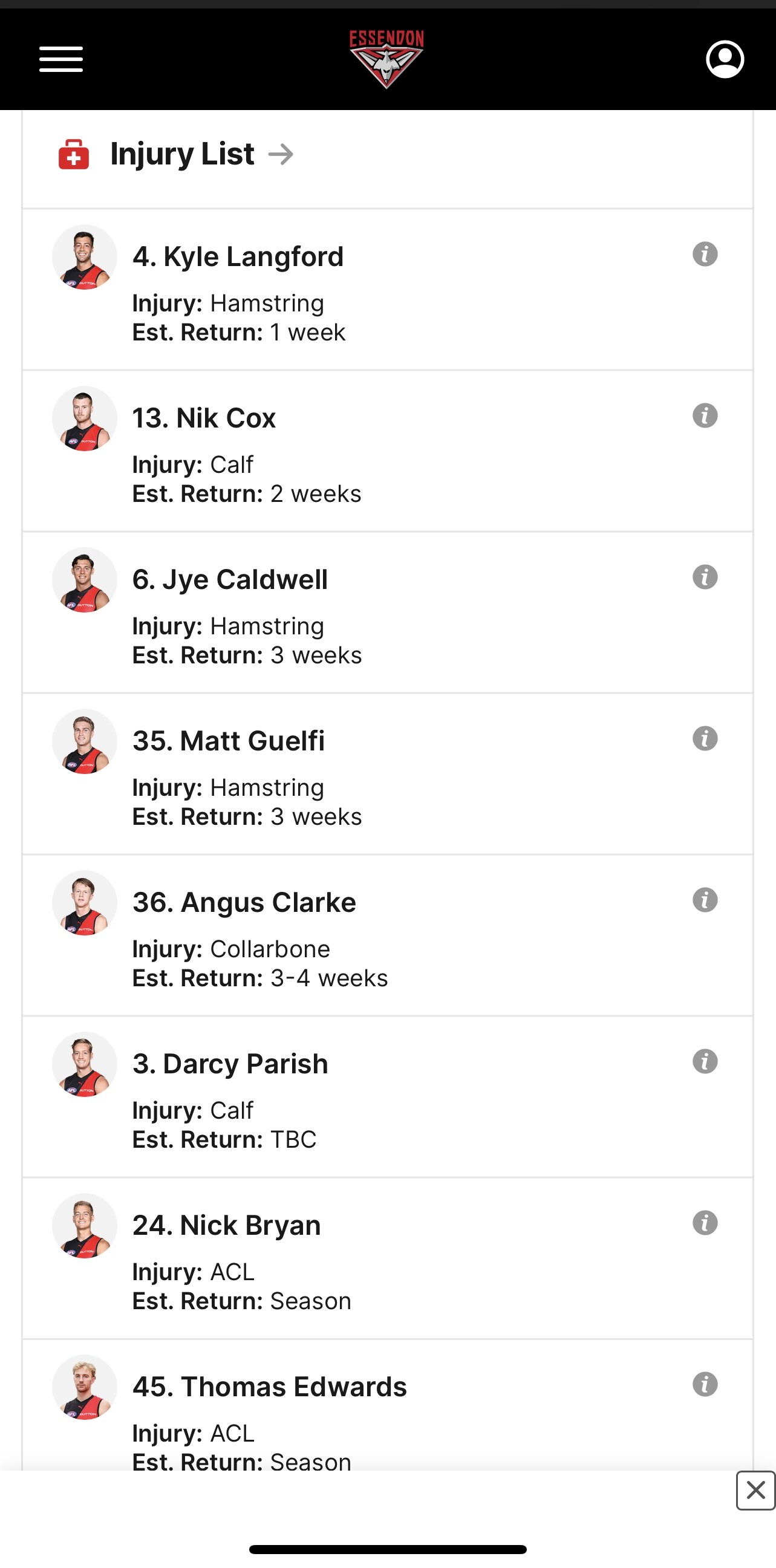Show info for Matt Guelfi's injury

pyautogui.click(x=705, y=738)
